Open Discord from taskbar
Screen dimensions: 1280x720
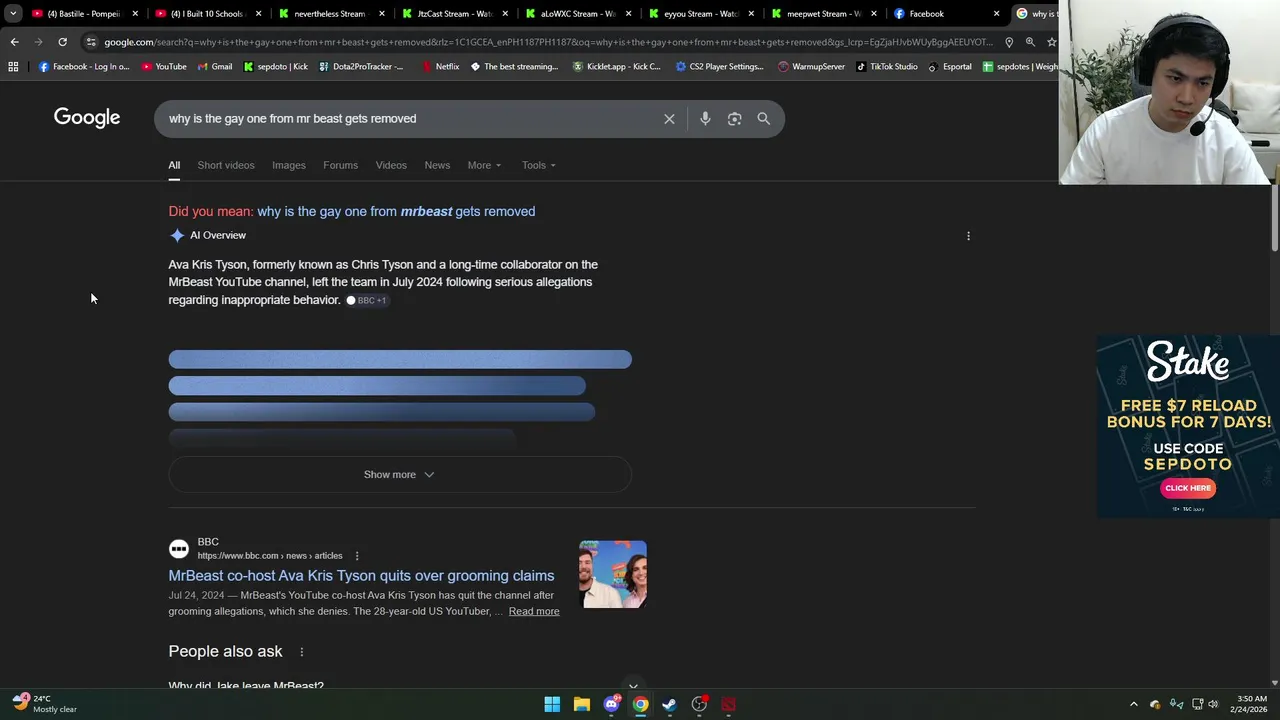[x=611, y=704]
